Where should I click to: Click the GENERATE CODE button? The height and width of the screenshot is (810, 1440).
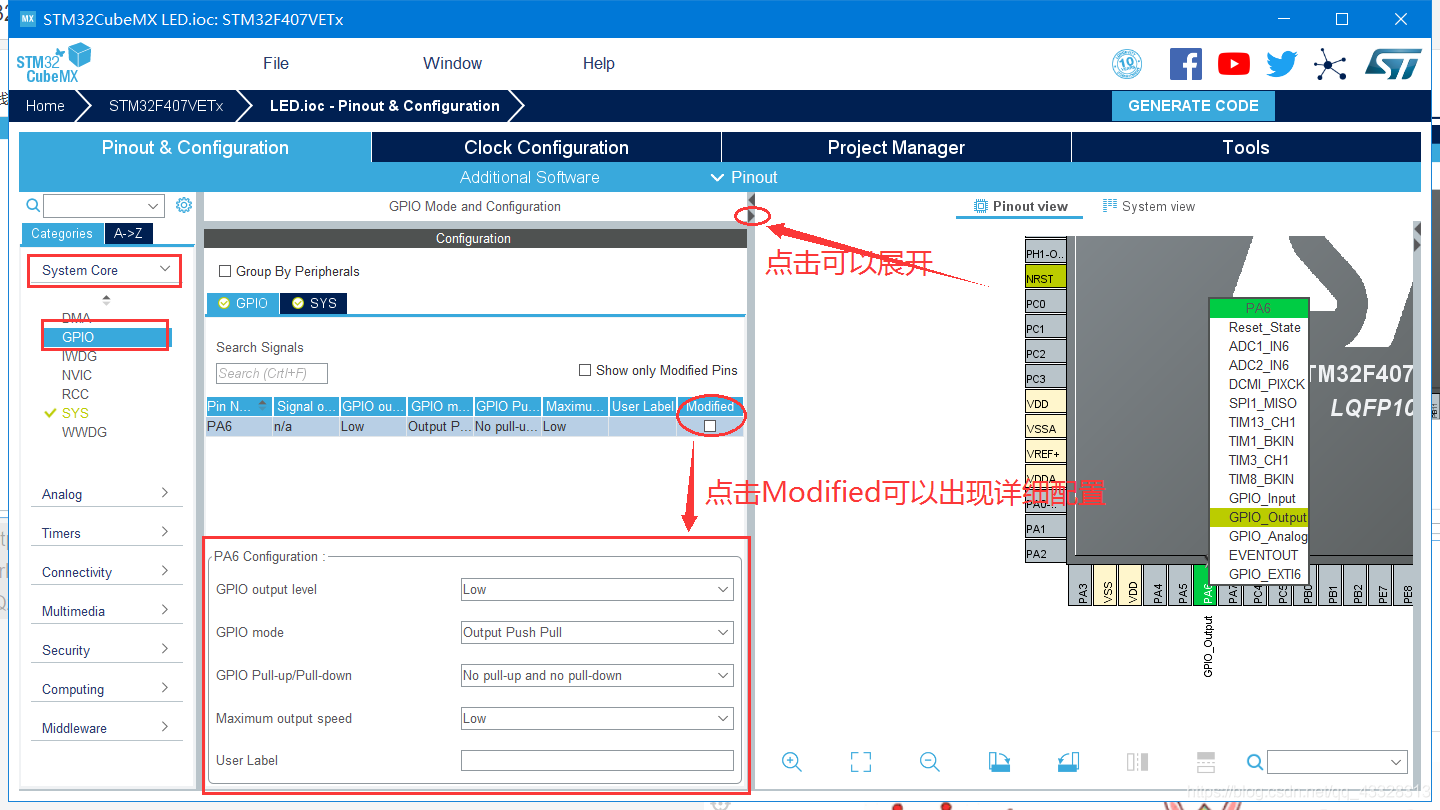point(1193,106)
